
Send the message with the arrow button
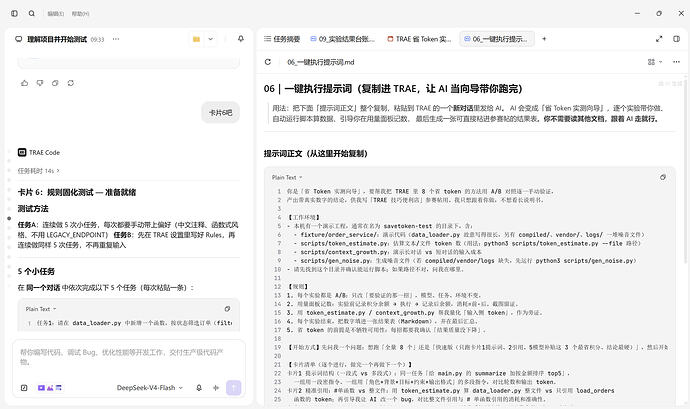[x=234, y=388]
